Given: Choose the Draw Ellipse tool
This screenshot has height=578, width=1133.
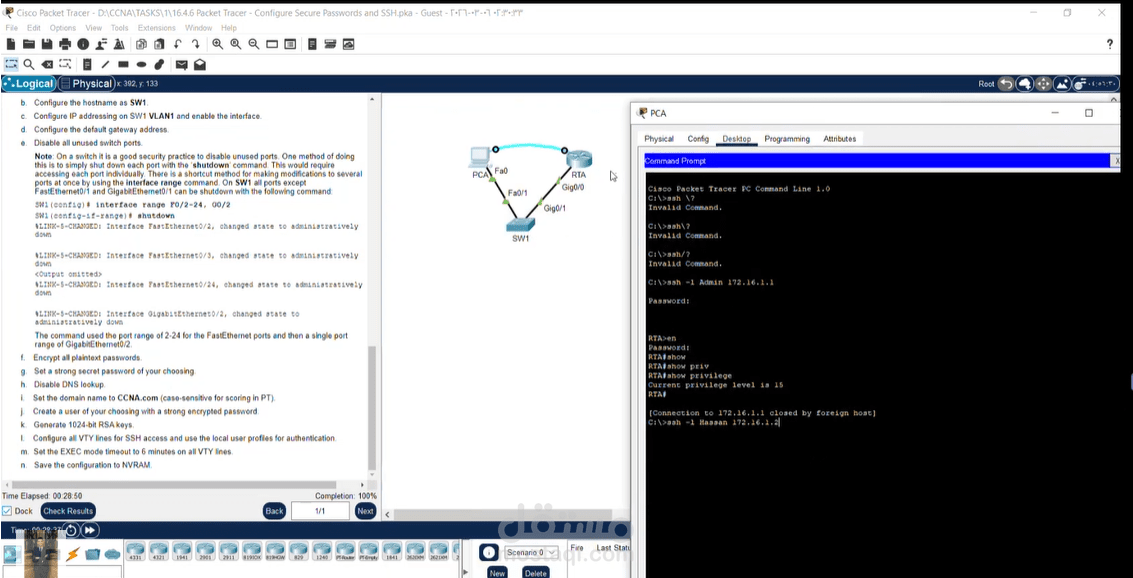Looking at the screenshot, I should click(141, 64).
